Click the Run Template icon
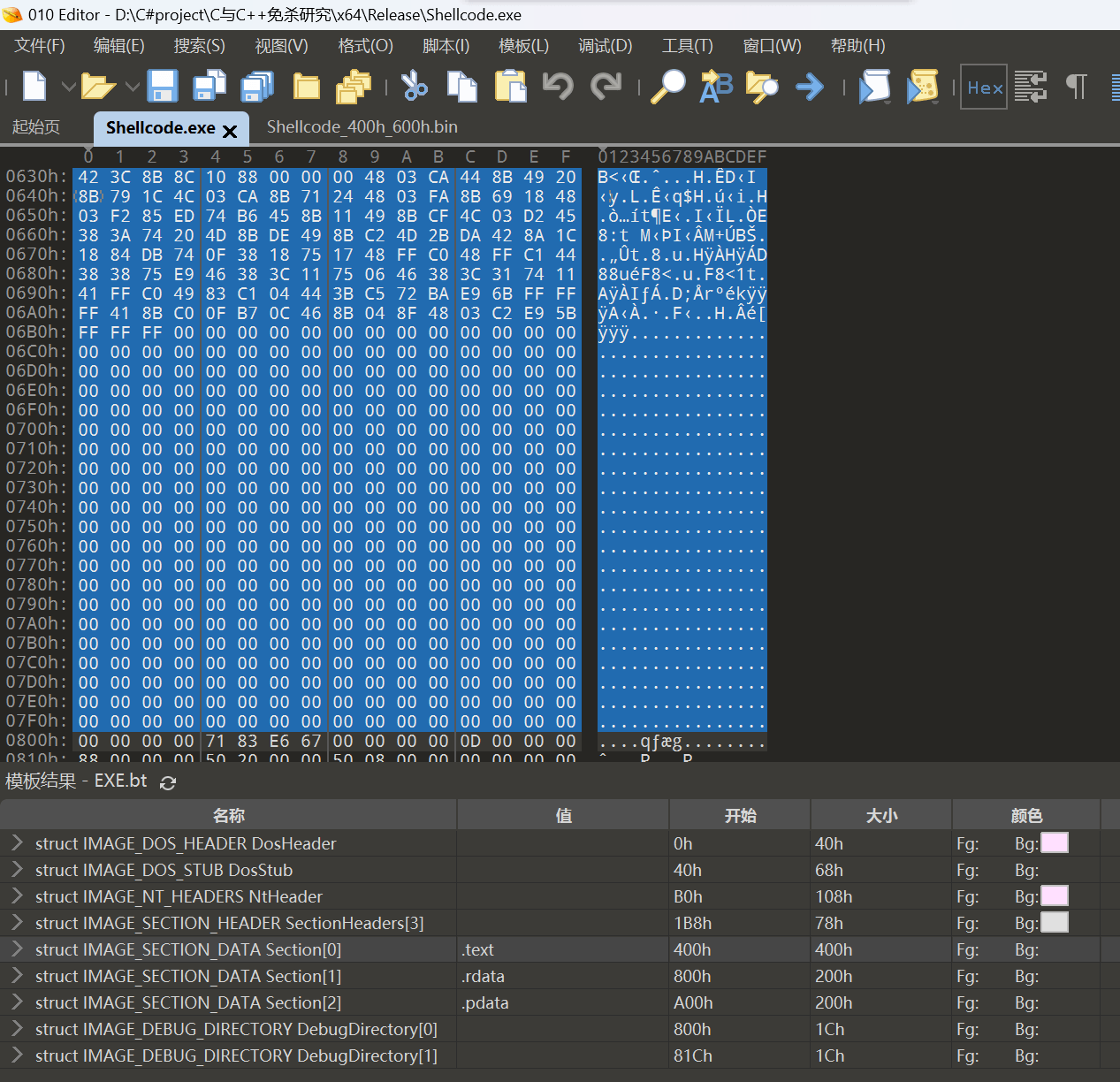Image resolution: width=1120 pixels, height=1082 pixels. coord(922,87)
